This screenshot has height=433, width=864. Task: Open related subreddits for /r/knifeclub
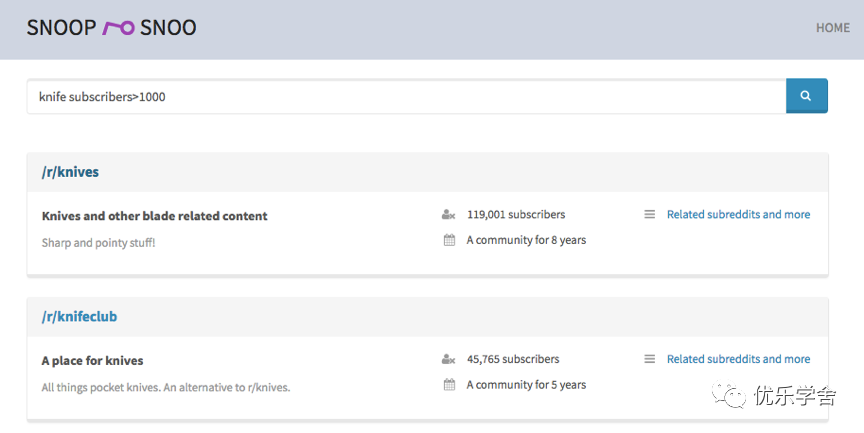point(738,359)
